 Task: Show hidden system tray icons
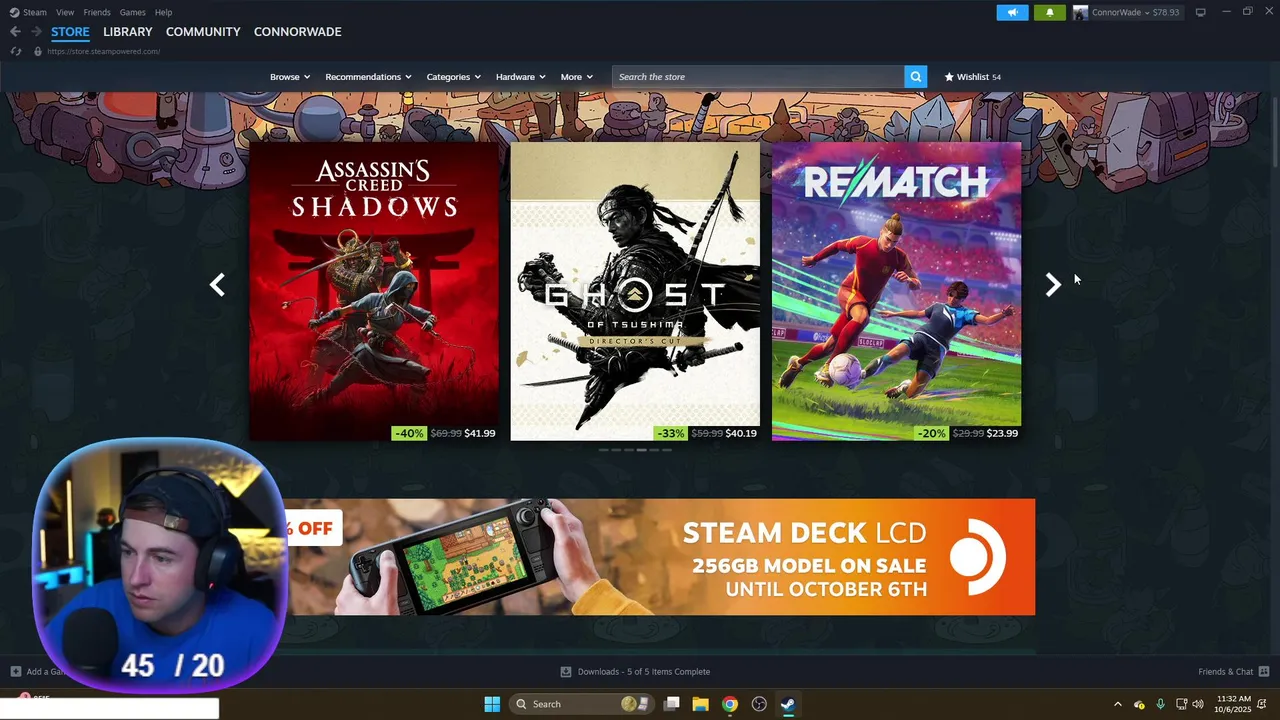click(1118, 704)
